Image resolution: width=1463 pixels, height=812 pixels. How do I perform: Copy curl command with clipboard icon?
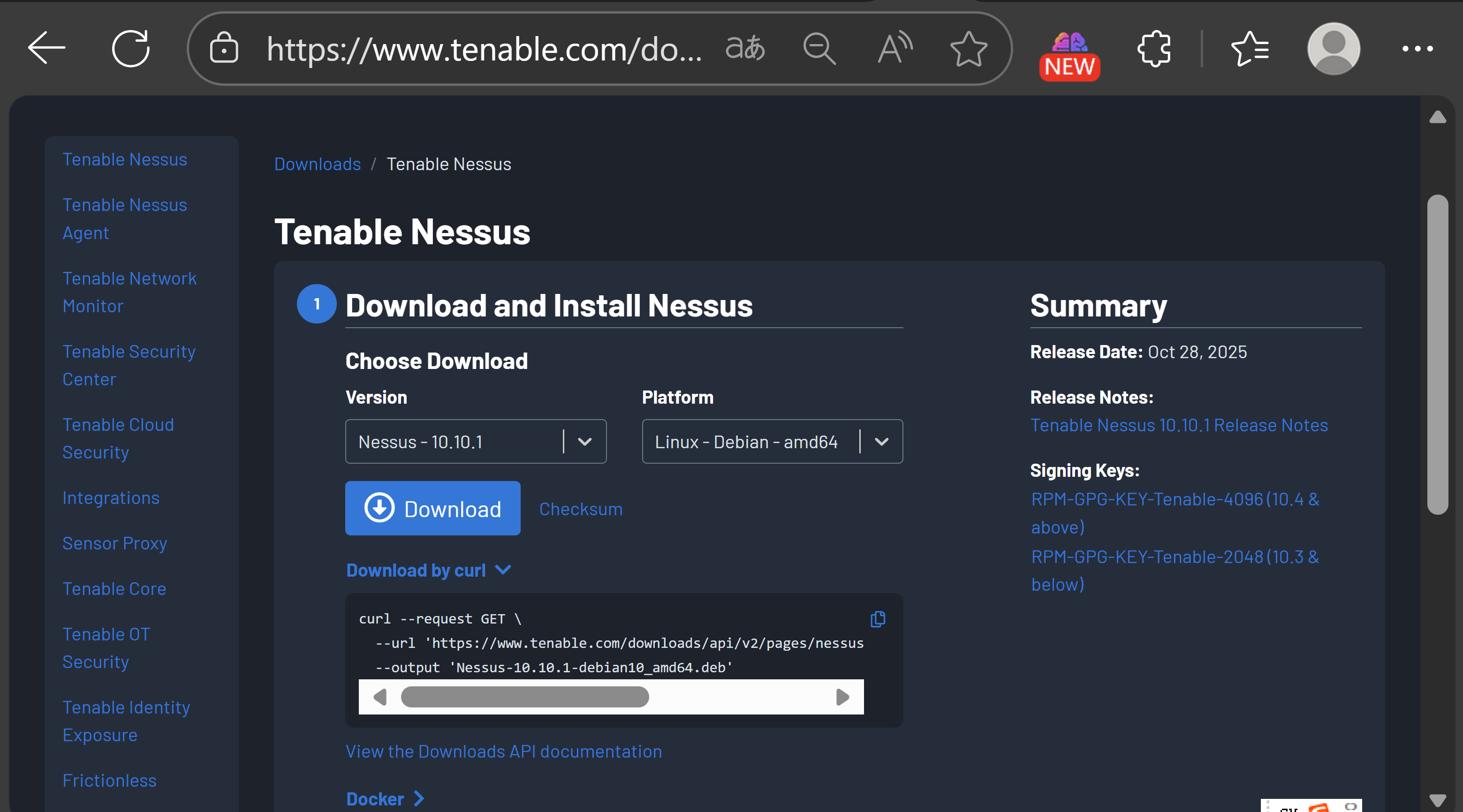[878, 619]
